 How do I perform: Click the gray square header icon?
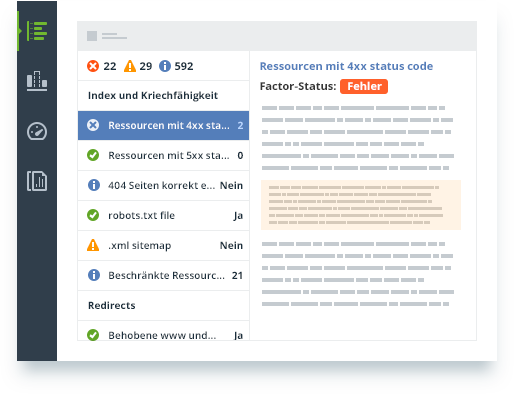pos(92,36)
